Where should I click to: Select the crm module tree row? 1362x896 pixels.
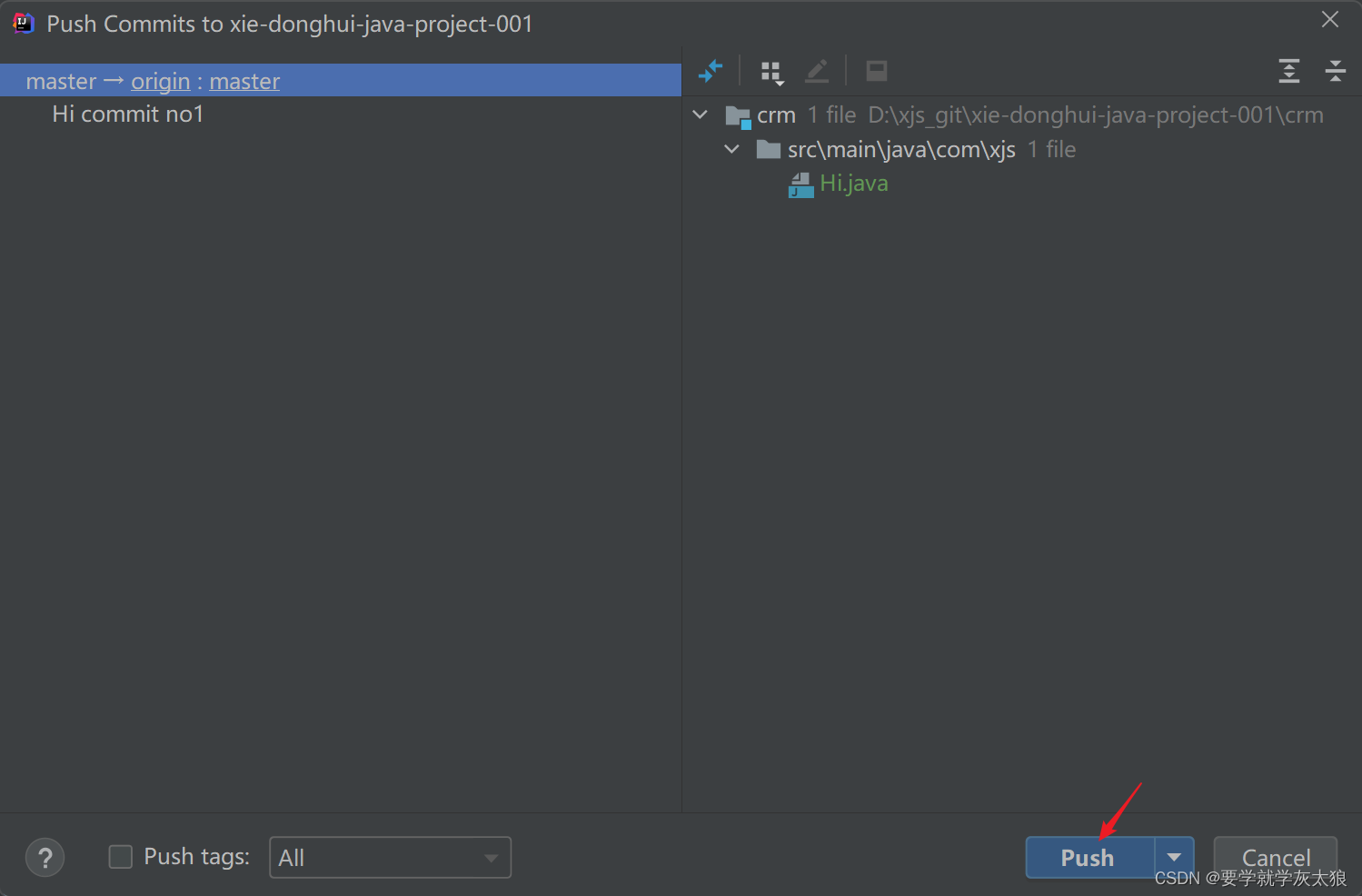click(1021, 115)
